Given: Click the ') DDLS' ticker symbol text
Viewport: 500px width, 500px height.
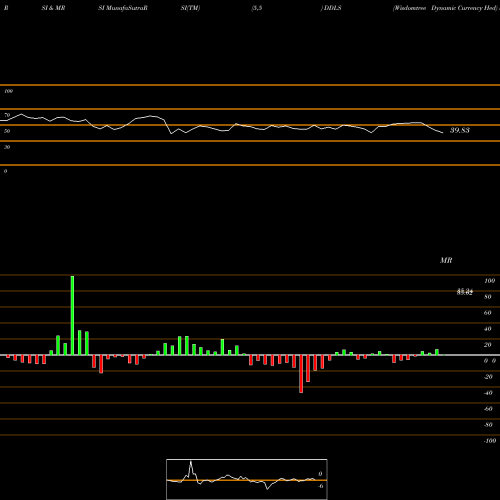Looking at the screenshot, I should [331, 8].
